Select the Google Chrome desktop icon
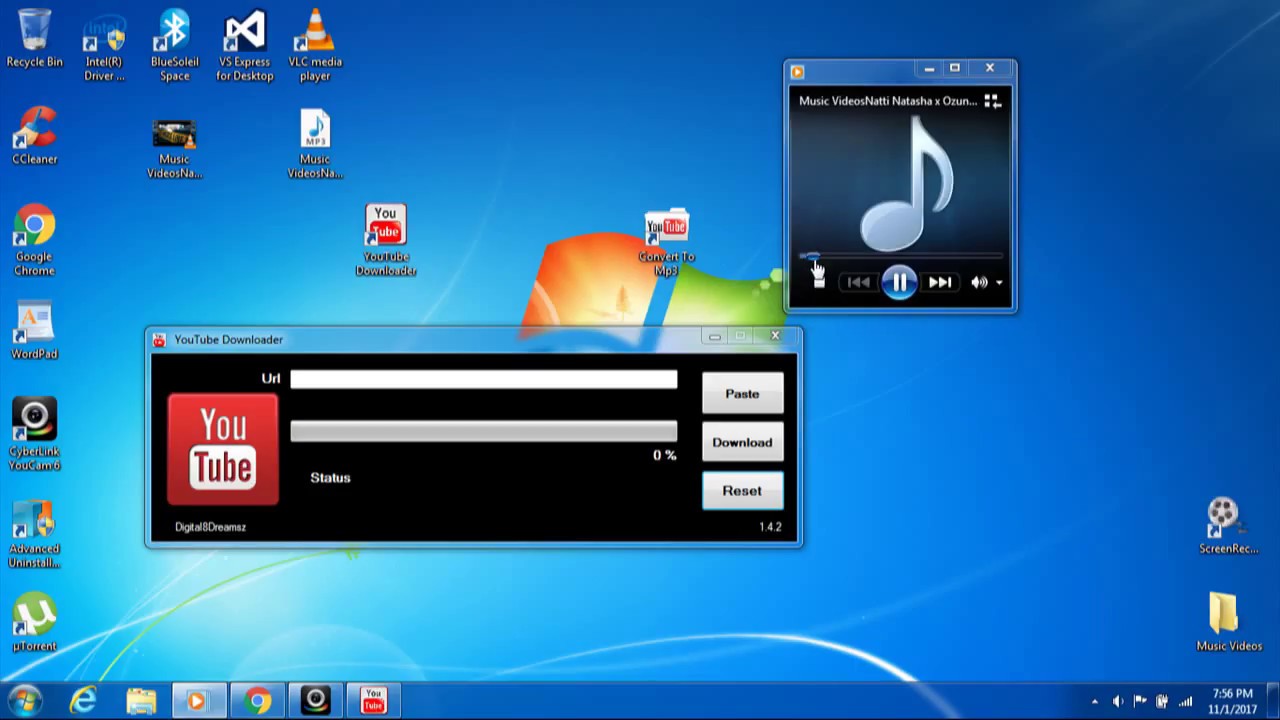 click(x=34, y=240)
